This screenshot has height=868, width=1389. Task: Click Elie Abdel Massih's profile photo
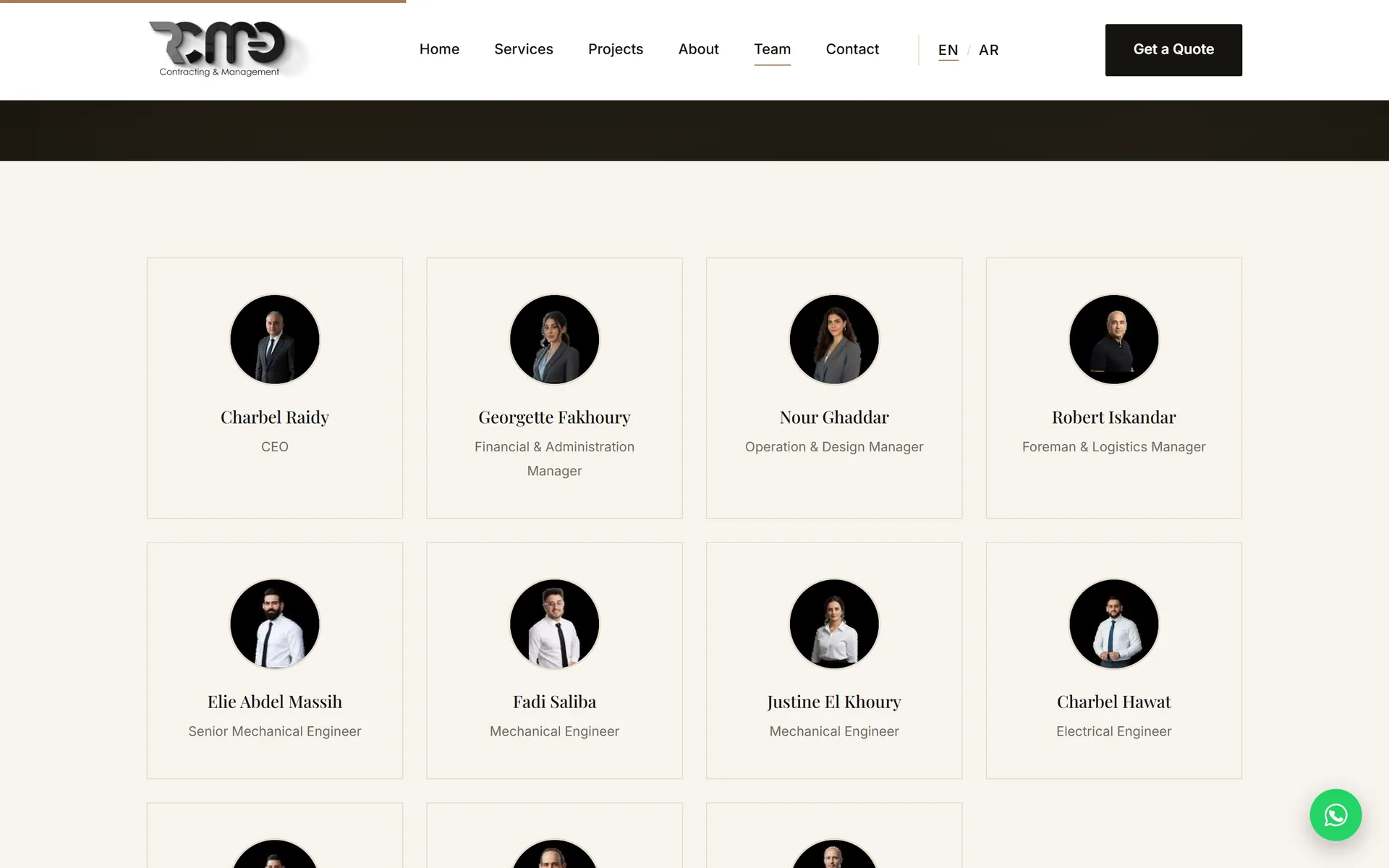(x=275, y=624)
